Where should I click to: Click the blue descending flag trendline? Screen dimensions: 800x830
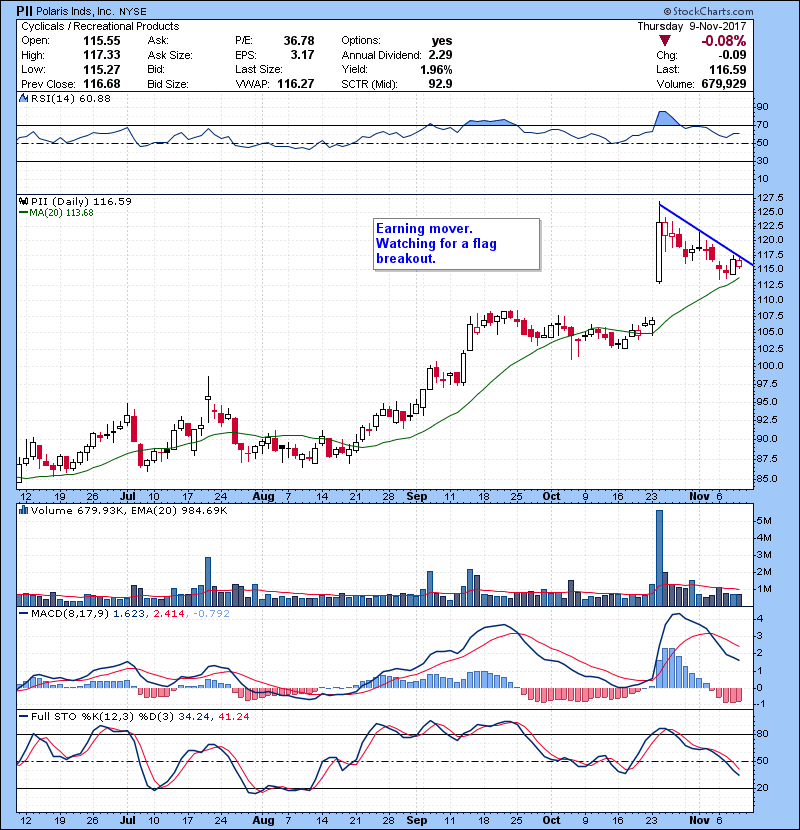coord(706,235)
